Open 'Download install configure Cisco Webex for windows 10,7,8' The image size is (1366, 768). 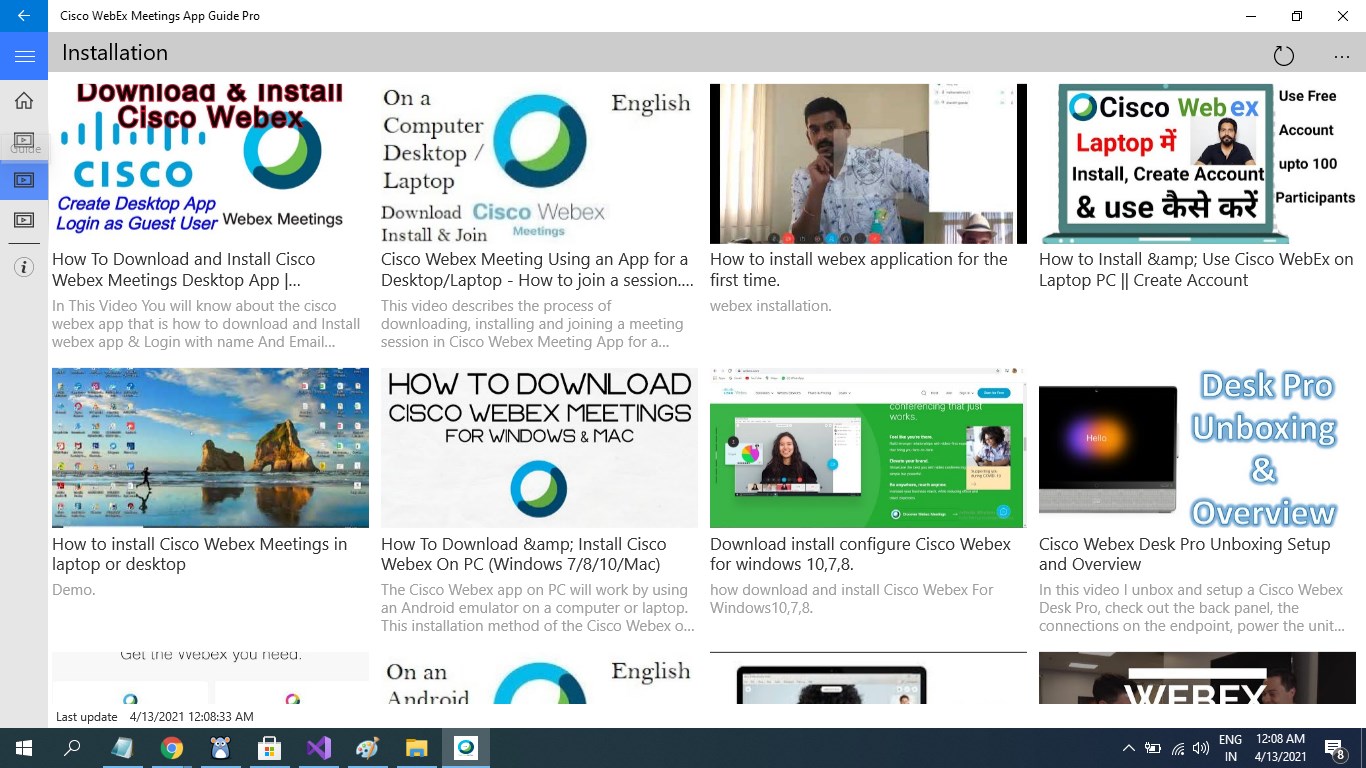(x=860, y=554)
